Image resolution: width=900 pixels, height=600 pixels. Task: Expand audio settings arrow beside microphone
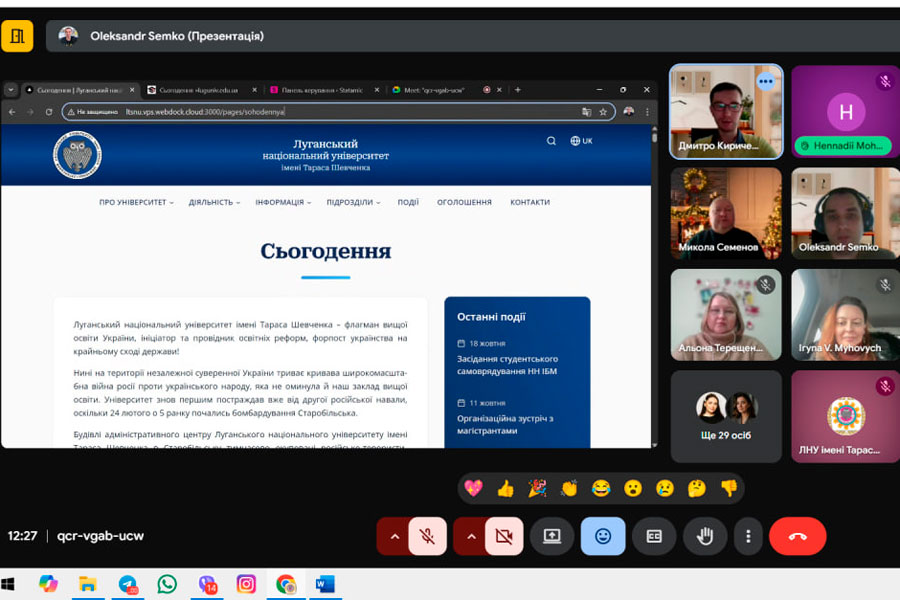[394, 536]
